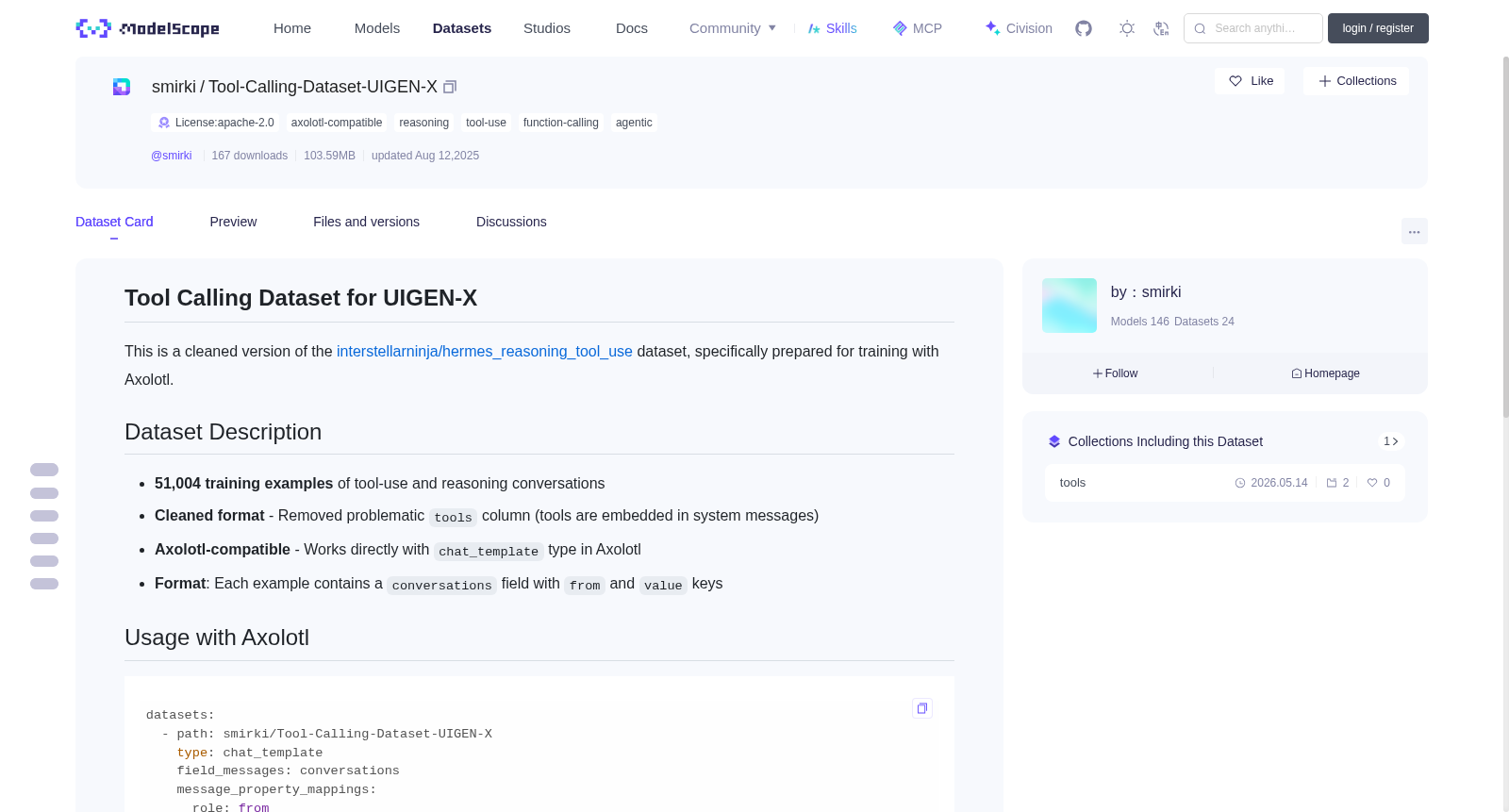Follow the user smirki

[x=1116, y=373]
